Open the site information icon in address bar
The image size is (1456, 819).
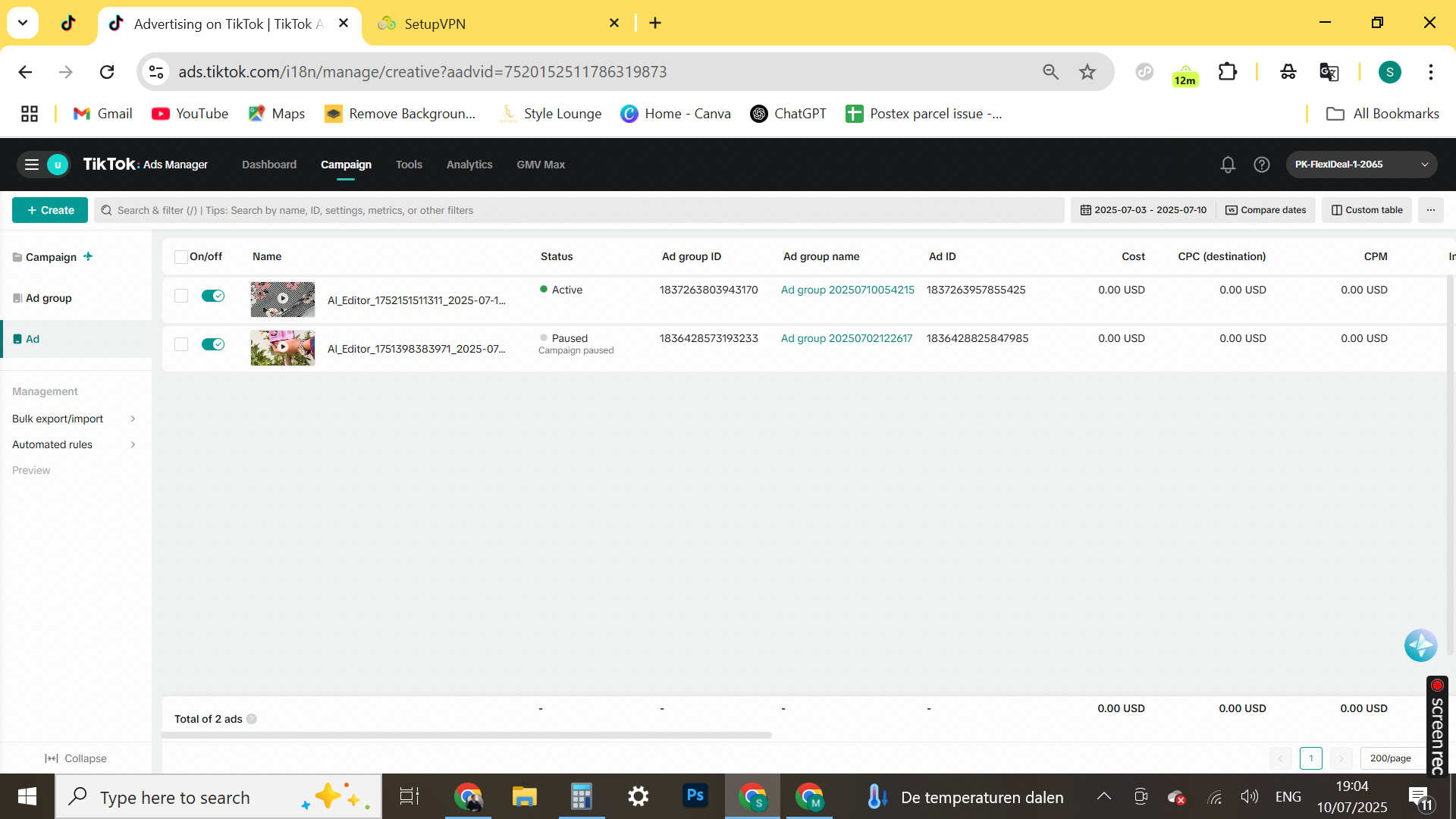(x=156, y=72)
